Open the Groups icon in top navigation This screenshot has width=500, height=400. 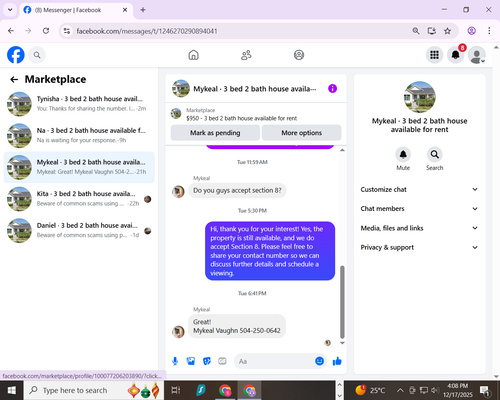click(299, 55)
